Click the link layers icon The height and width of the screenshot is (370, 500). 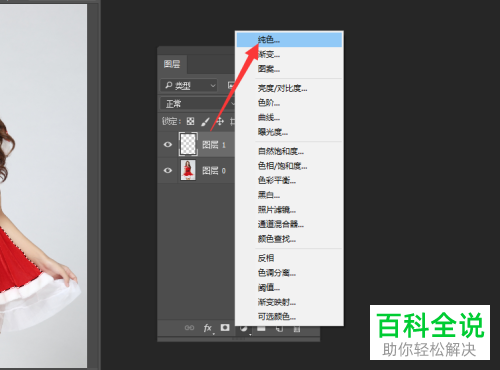tap(189, 328)
